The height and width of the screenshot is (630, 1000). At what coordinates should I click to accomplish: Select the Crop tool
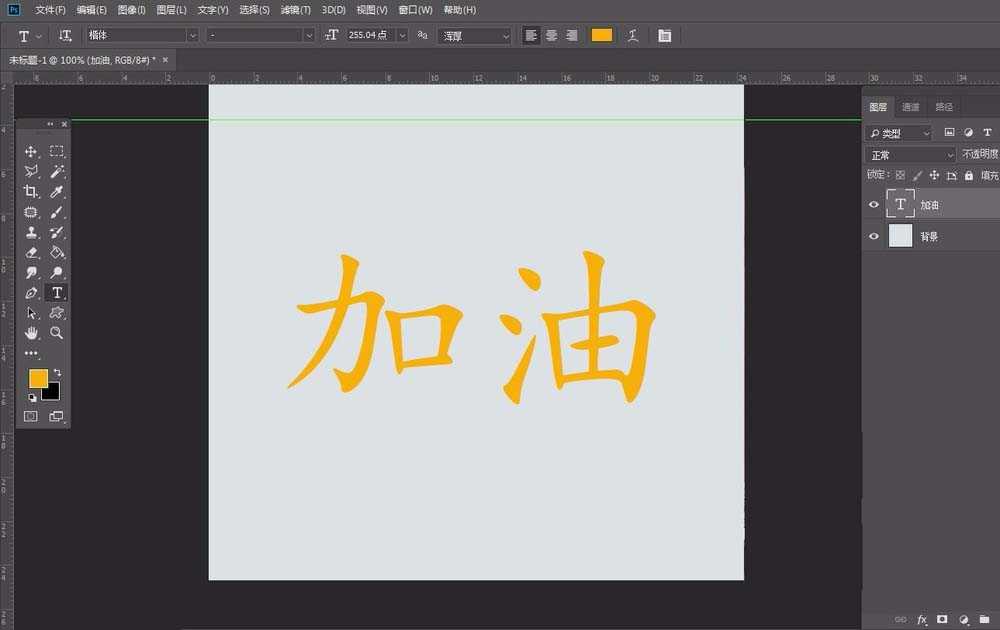click(31, 192)
